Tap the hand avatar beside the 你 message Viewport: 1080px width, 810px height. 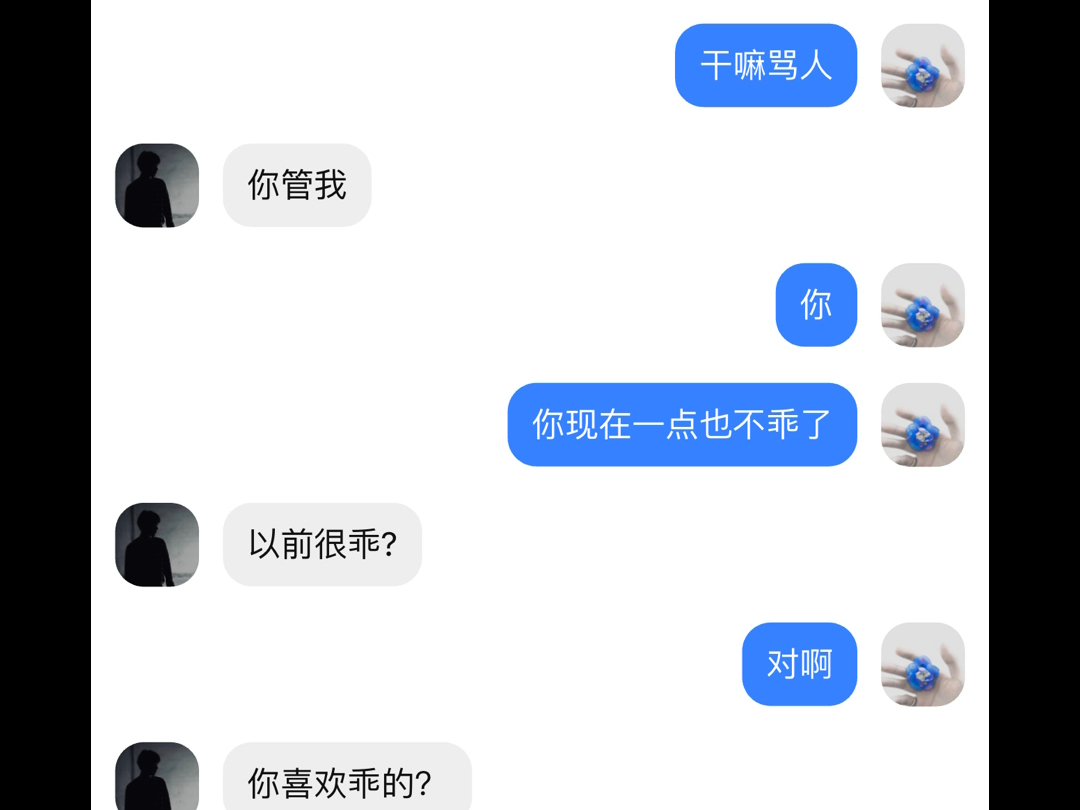pyautogui.click(x=922, y=304)
